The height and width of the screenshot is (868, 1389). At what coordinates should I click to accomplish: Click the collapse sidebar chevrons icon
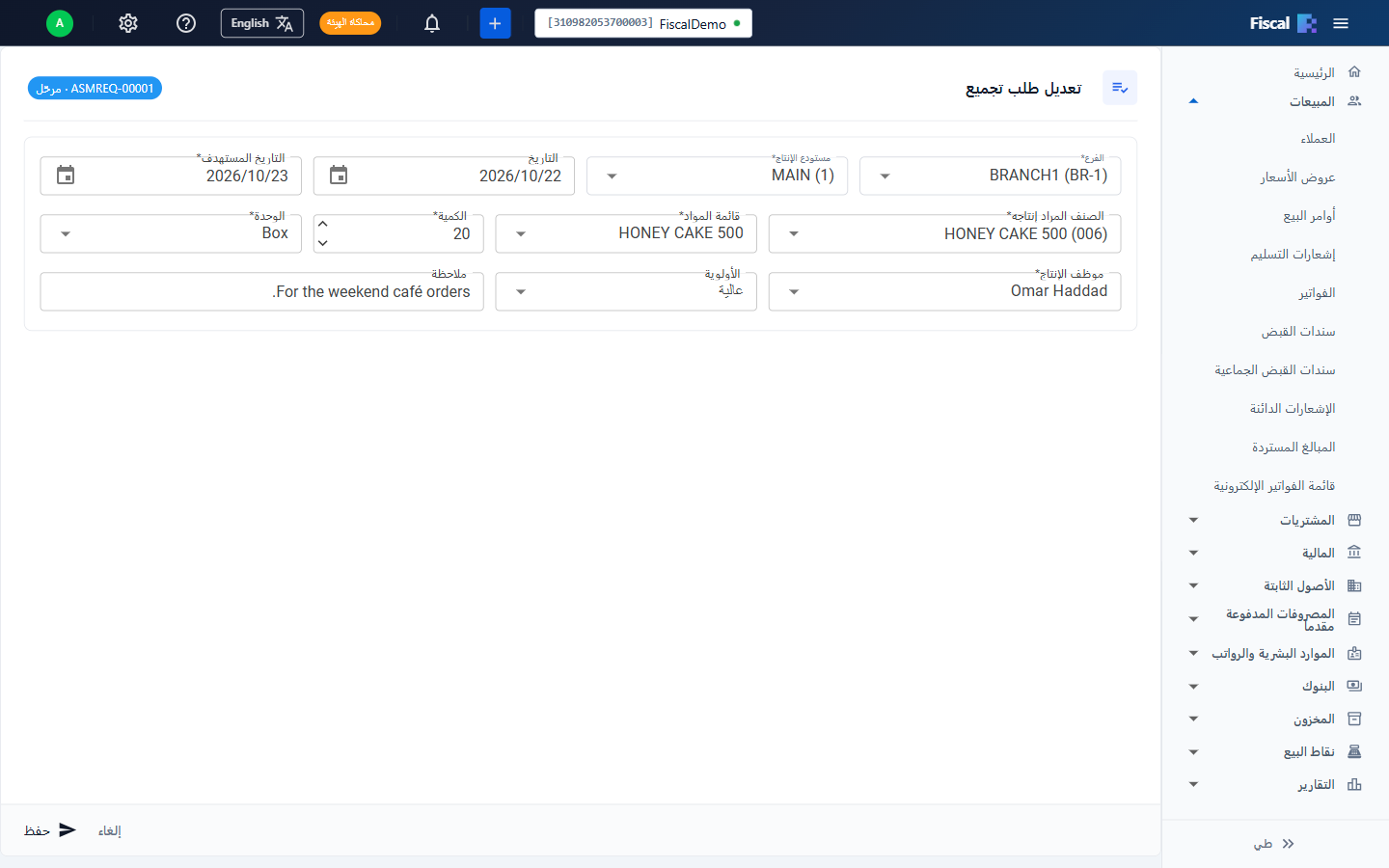point(1288,844)
